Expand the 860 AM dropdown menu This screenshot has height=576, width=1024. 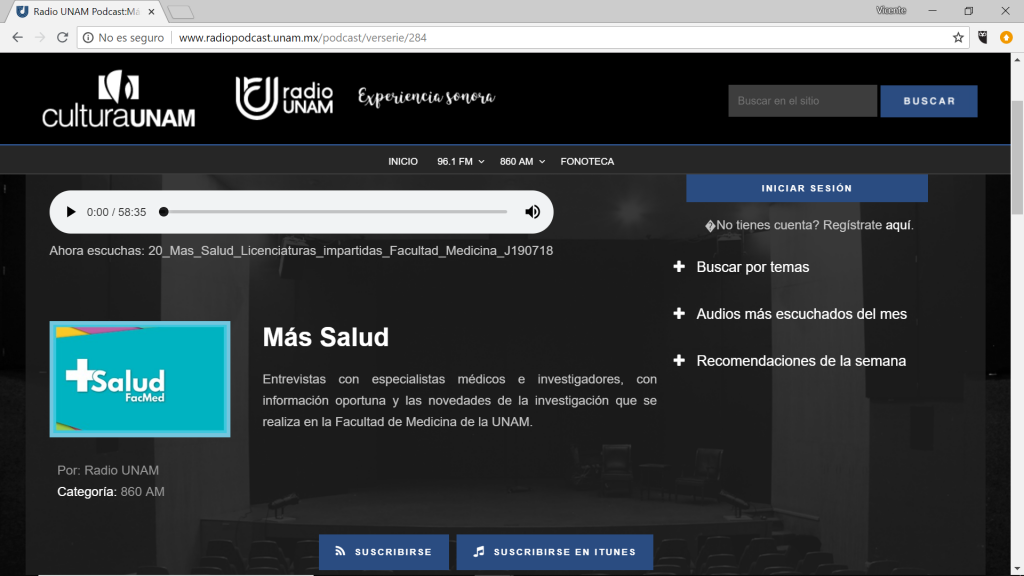click(x=522, y=161)
